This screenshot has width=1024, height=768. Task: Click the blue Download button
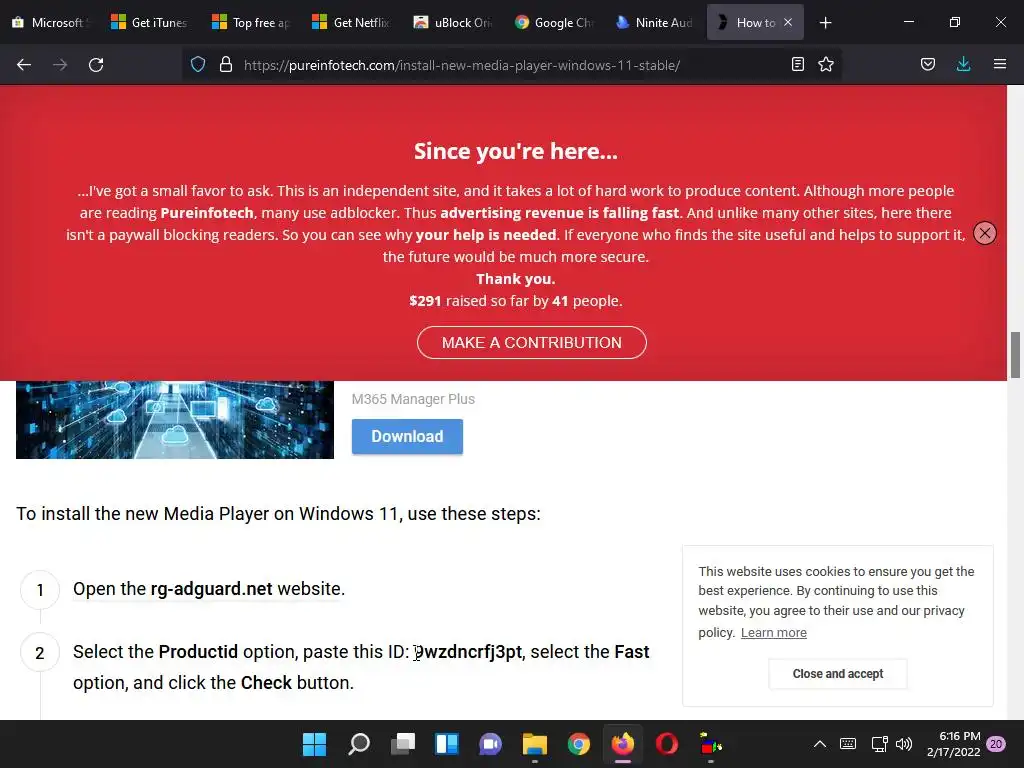(x=407, y=436)
